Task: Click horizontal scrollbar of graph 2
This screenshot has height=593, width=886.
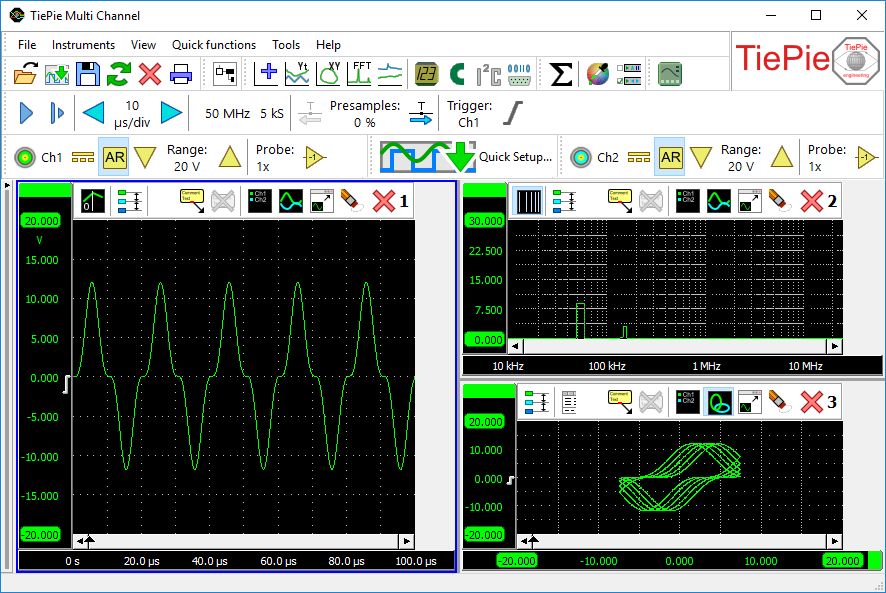Action: point(675,346)
